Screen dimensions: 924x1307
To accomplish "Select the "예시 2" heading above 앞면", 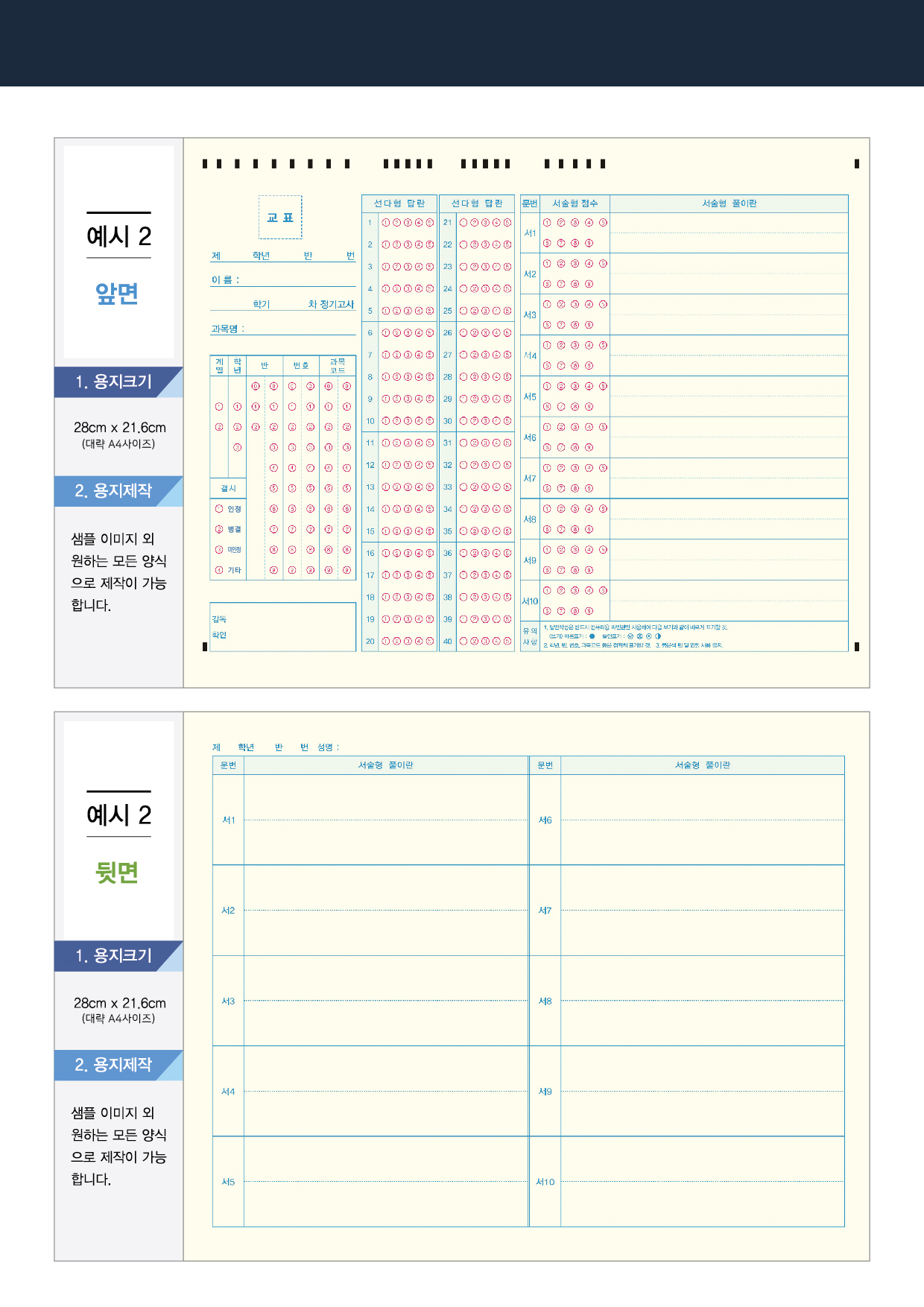I will [x=118, y=236].
